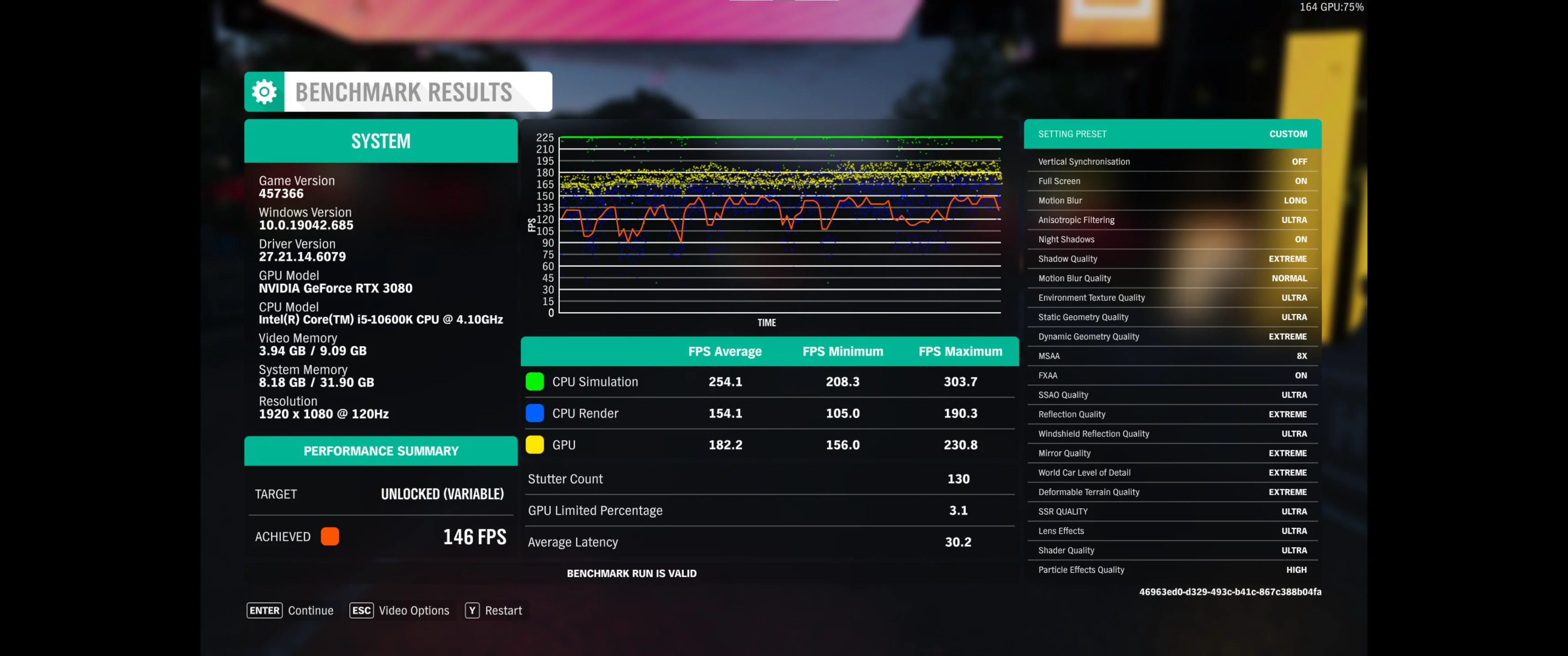
Task: Change Shadow Quality EXTREME option
Action: (x=1172, y=259)
